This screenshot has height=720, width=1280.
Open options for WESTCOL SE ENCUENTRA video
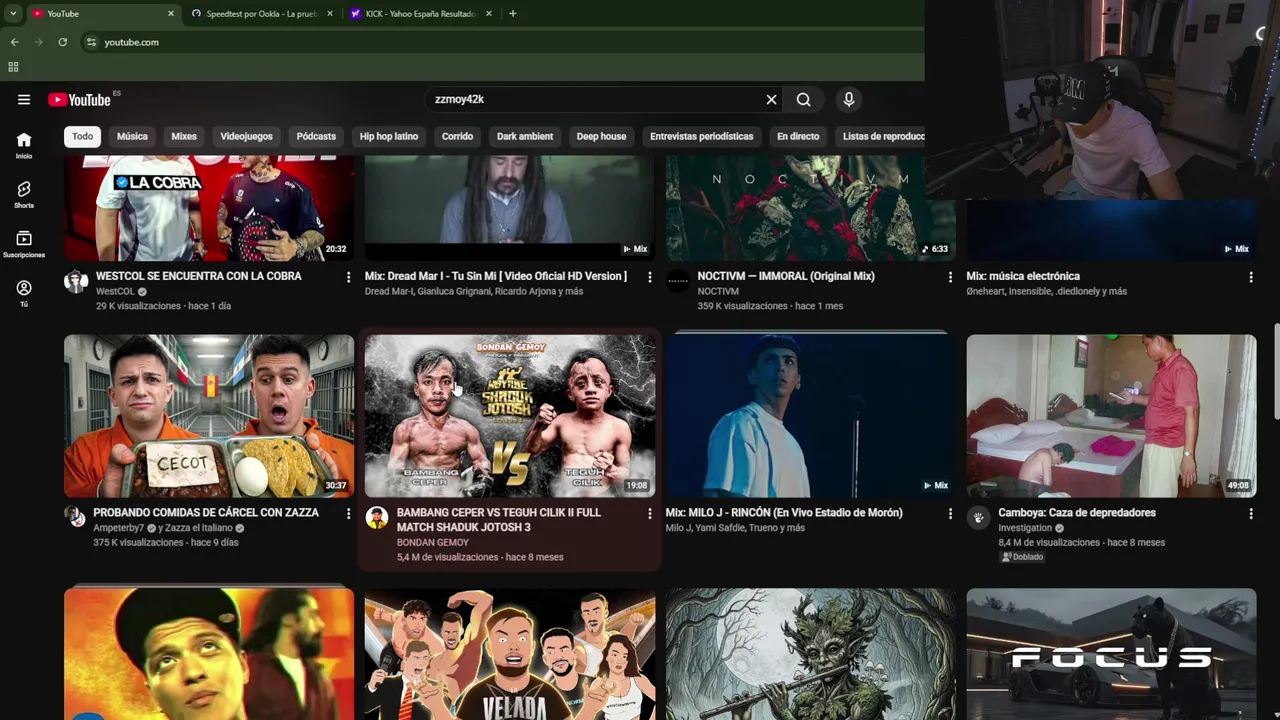click(x=348, y=277)
